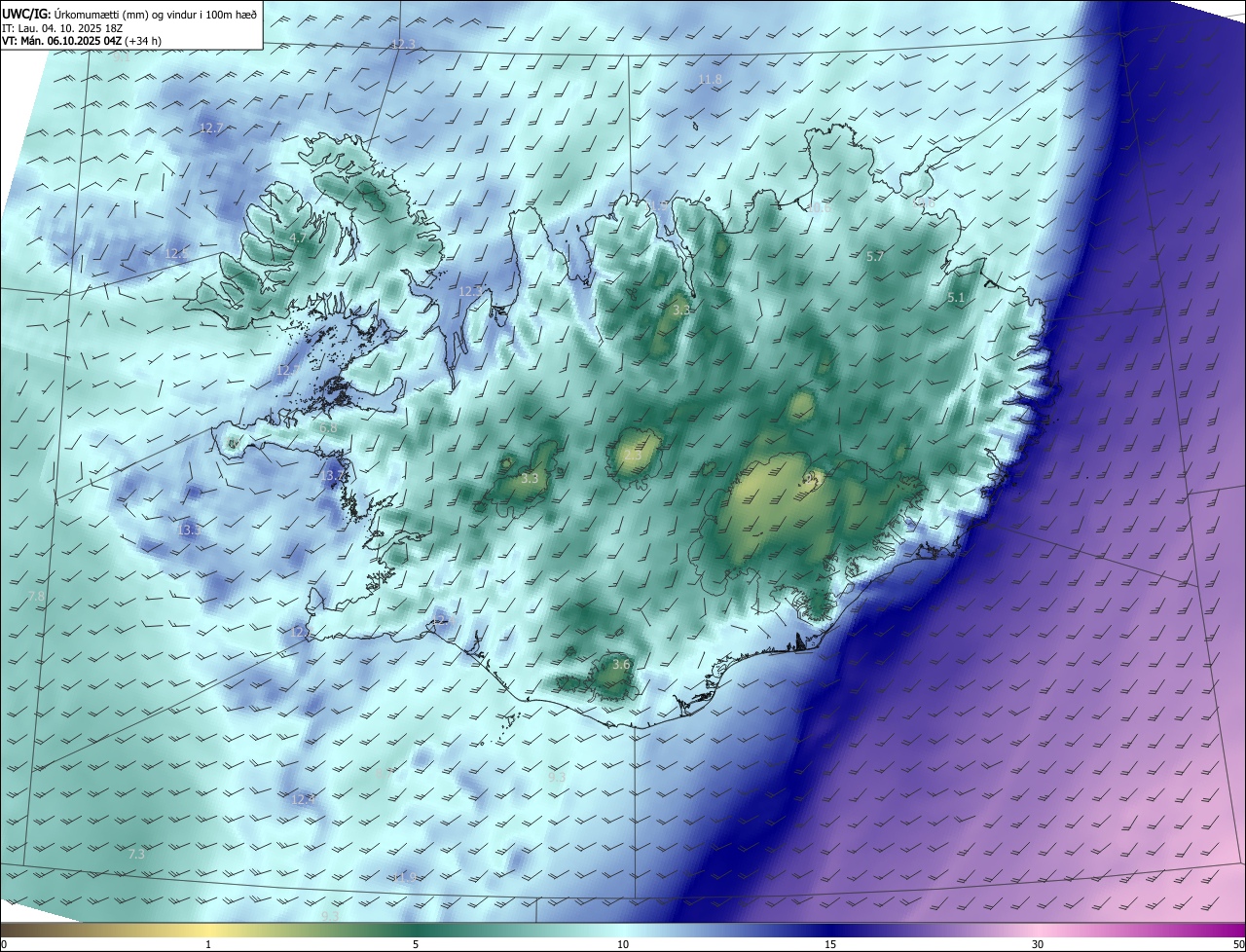Click the 13.3 value on the map
The image size is (1246, 952).
click(x=190, y=530)
